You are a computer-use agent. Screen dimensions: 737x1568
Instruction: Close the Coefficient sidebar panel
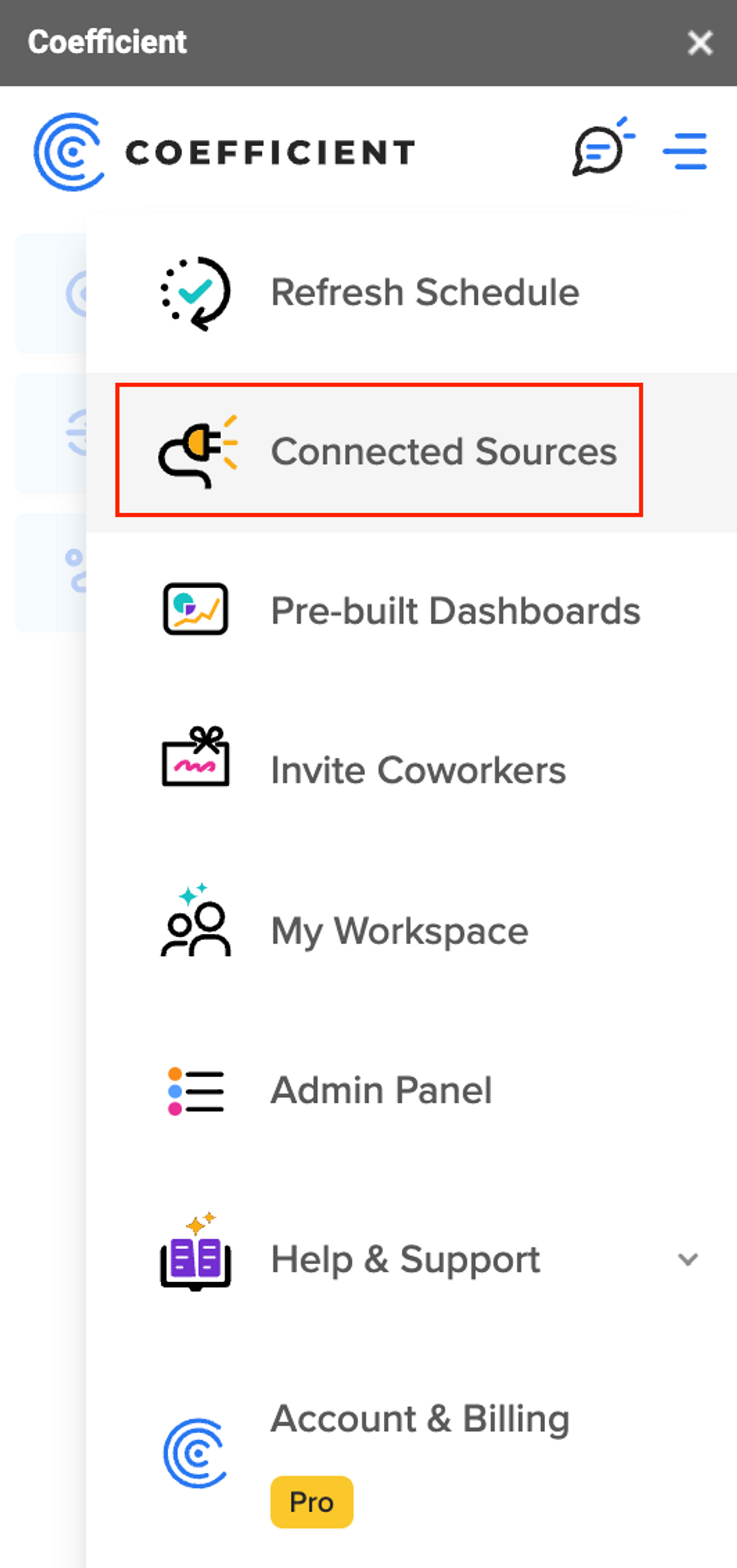(699, 42)
